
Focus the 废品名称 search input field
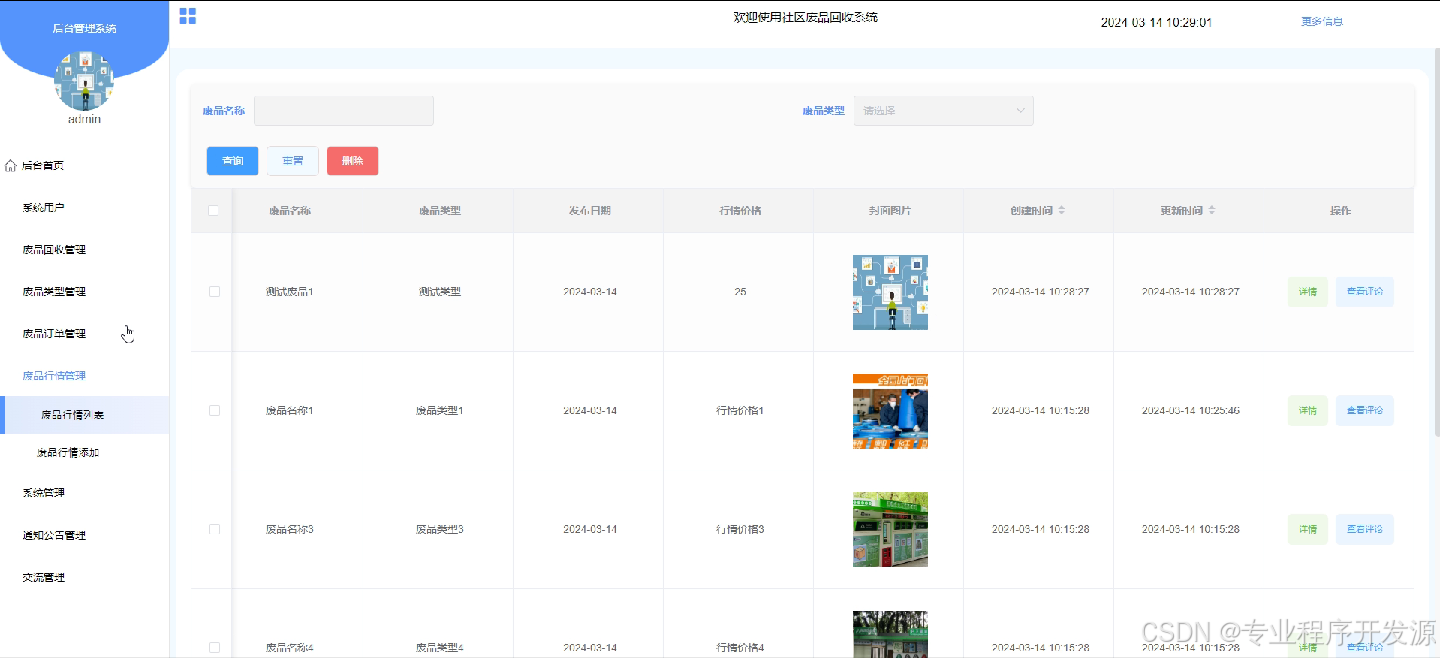344,111
